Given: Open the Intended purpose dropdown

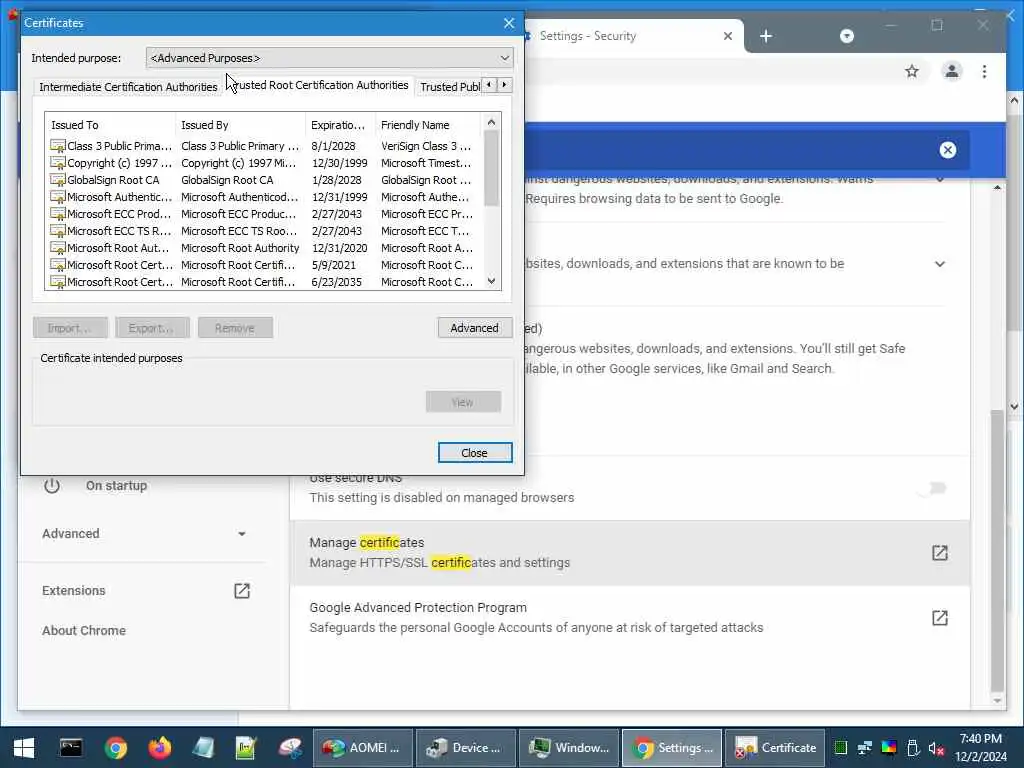Looking at the screenshot, I should pos(330,58).
